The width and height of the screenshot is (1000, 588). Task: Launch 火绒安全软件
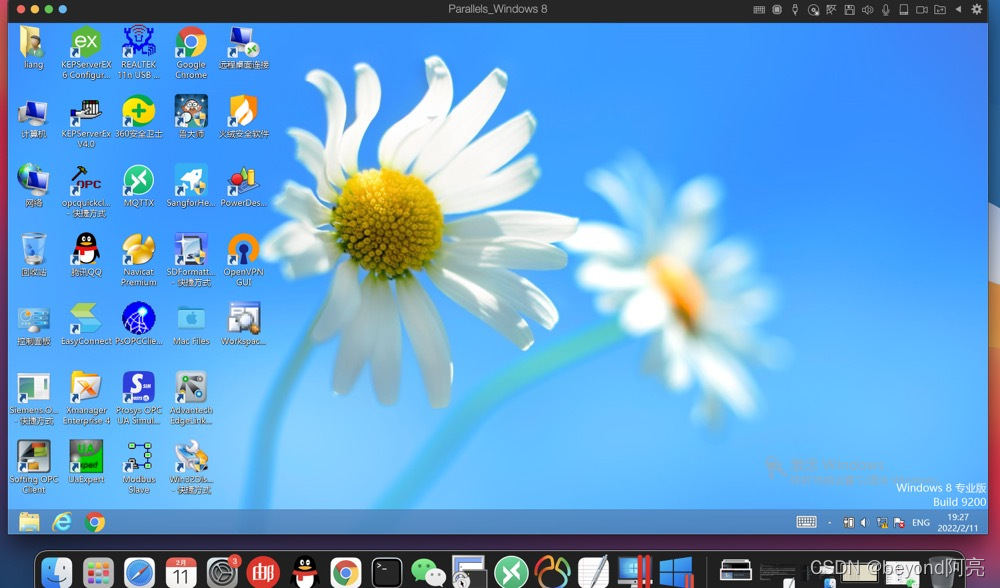[244, 117]
